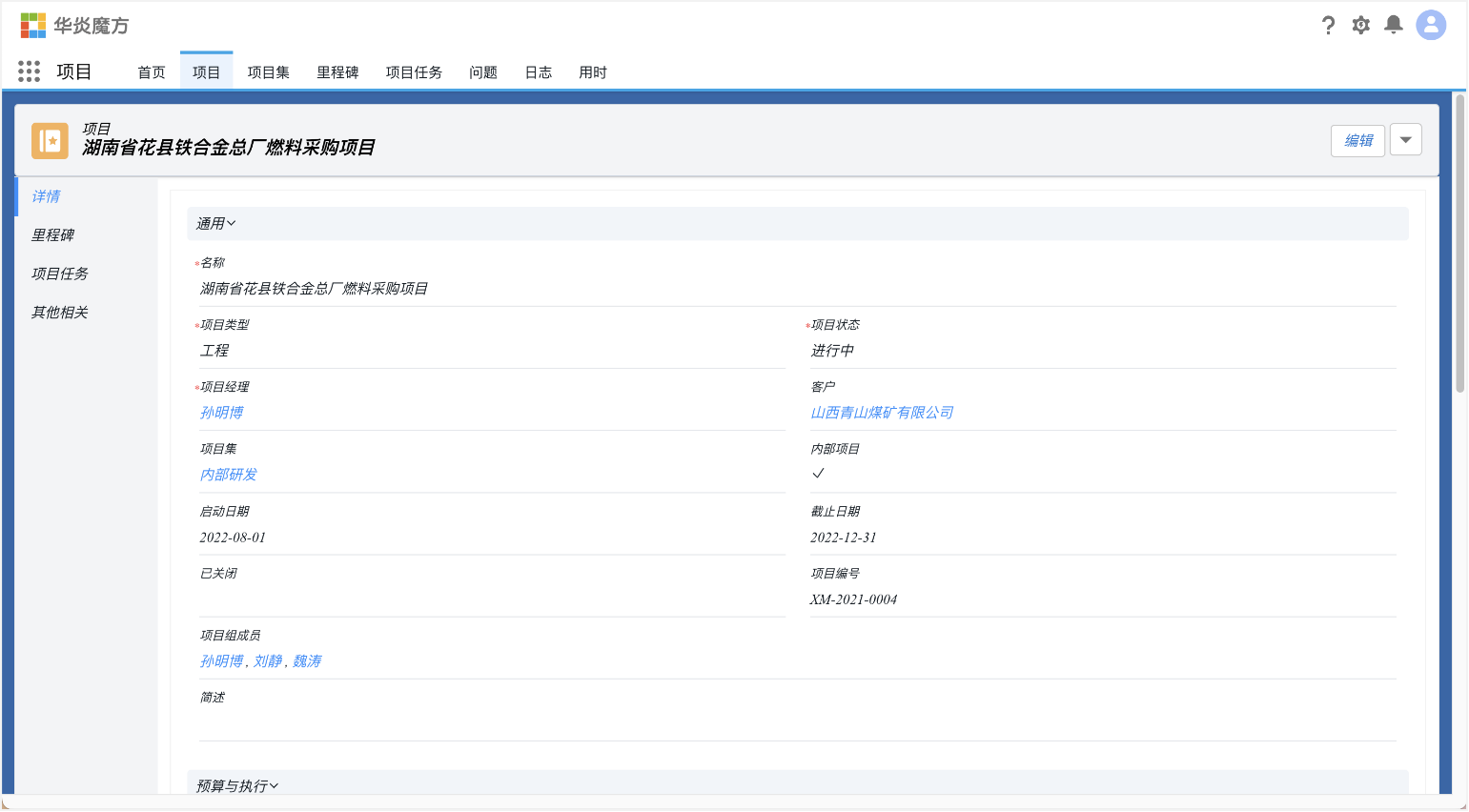This screenshot has height=812, width=1469.
Task: Open the settings gear icon
Action: pyautogui.click(x=1360, y=26)
